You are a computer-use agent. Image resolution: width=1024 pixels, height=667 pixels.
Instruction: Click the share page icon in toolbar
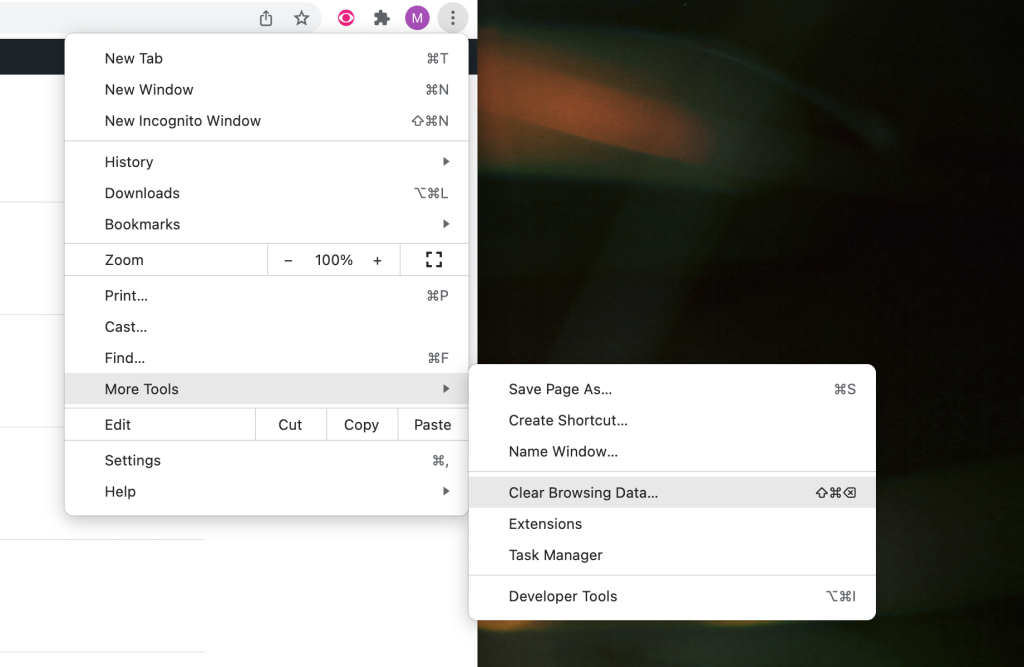pyautogui.click(x=266, y=18)
